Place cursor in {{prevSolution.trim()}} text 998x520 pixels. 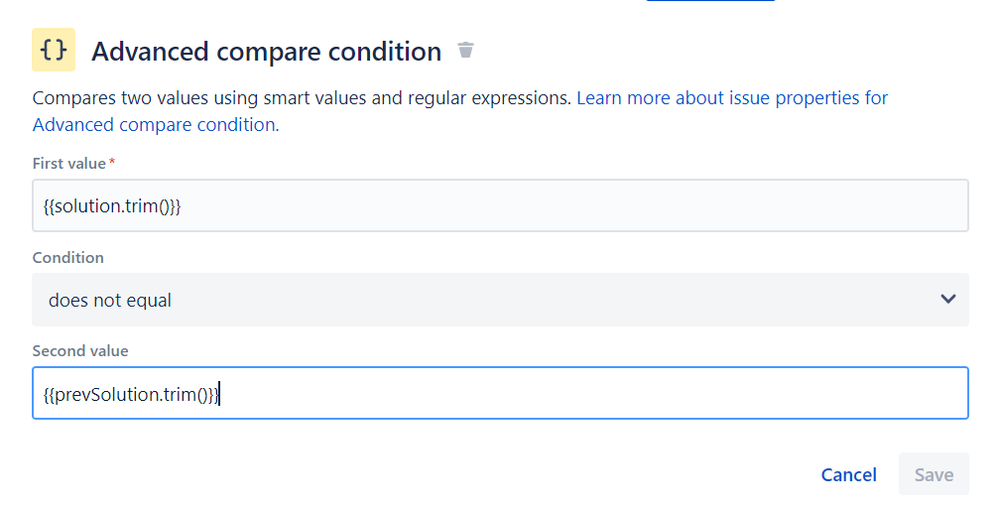[x=131, y=395]
